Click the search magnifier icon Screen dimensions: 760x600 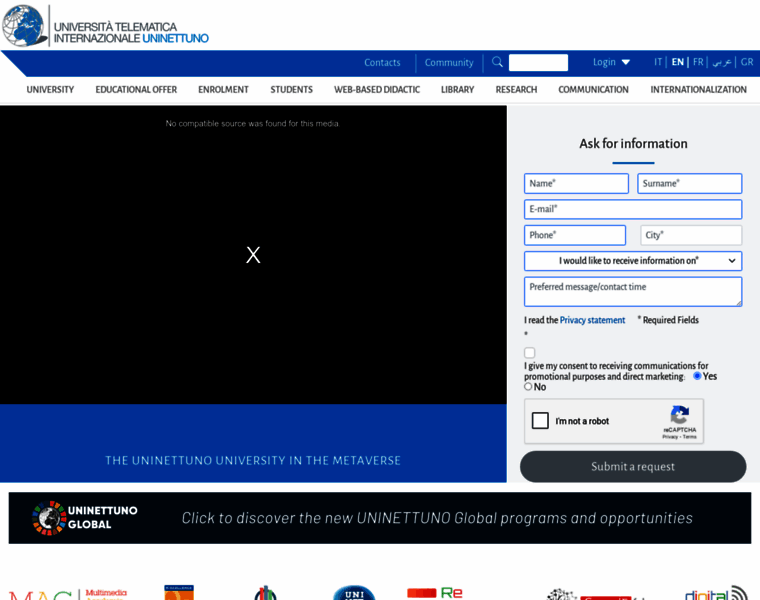coord(497,62)
